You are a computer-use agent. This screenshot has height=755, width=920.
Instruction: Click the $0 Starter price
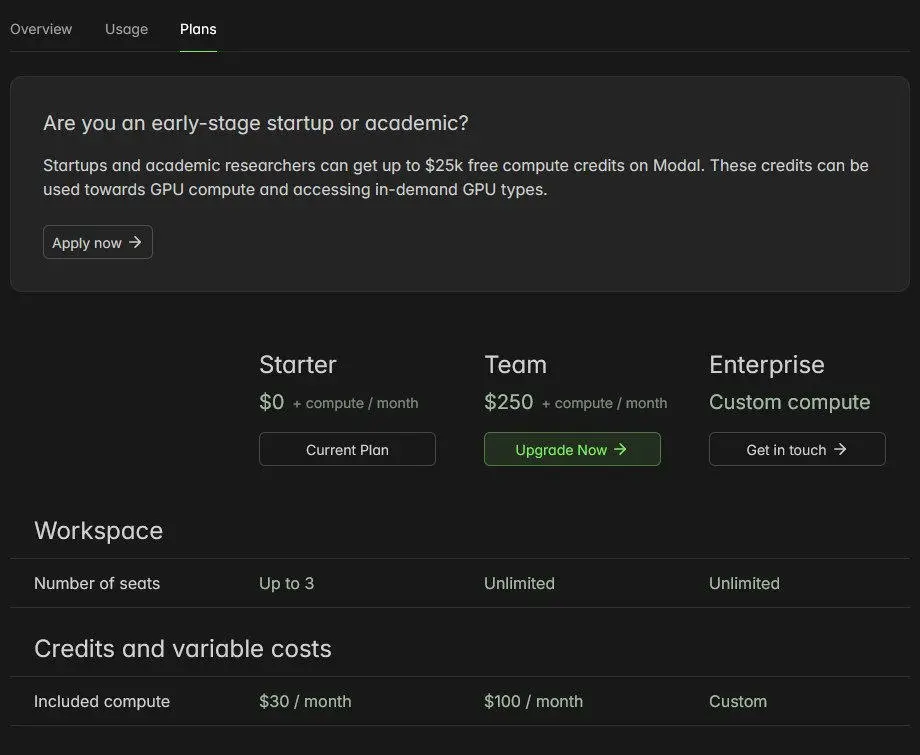272,402
